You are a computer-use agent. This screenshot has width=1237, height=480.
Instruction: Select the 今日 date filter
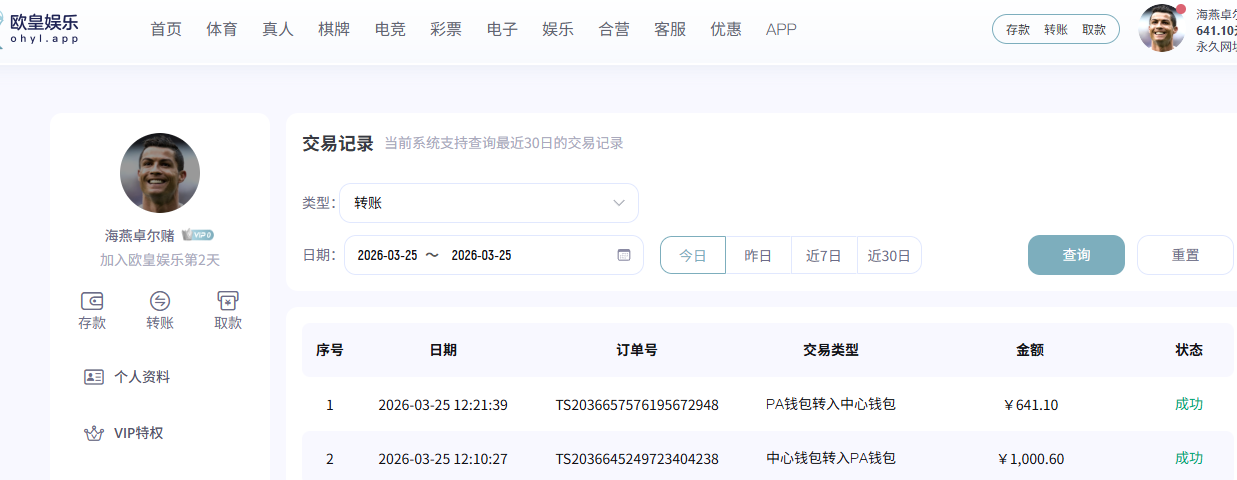693,255
